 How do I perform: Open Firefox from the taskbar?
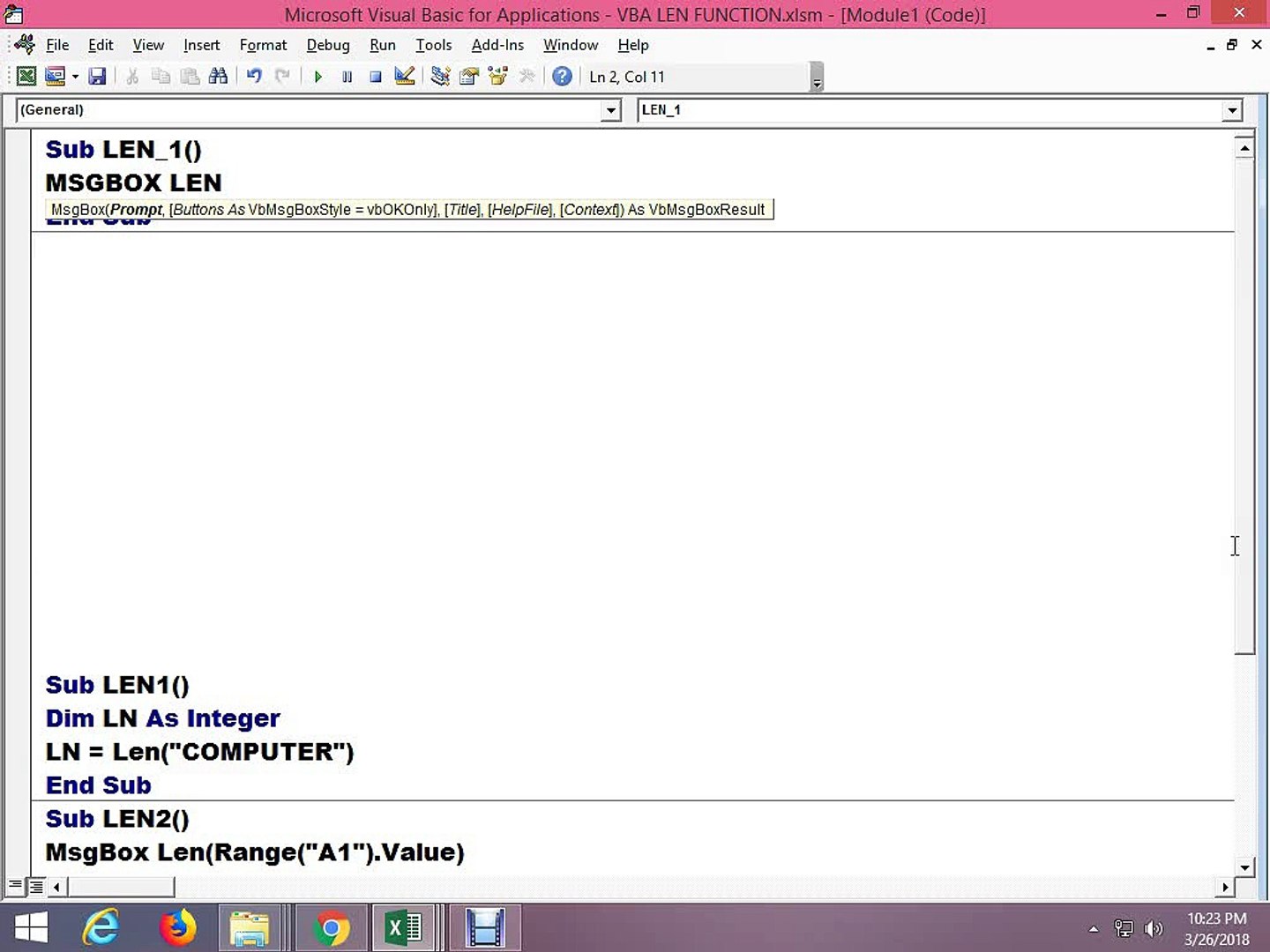pyautogui.click(x=177, y=928)
